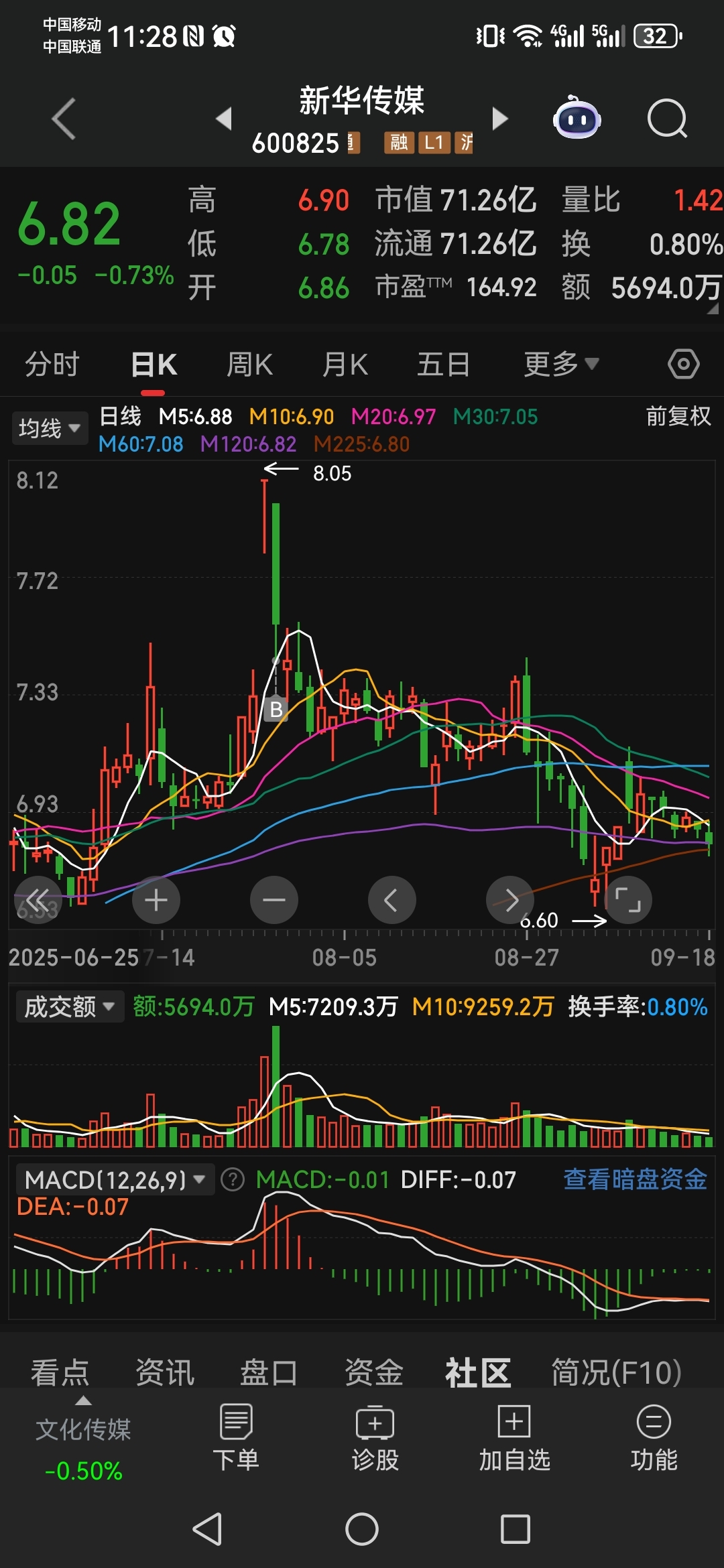Open the 功能 functions menu icon
724x1568 pixels.
(x=654, y=1438)
